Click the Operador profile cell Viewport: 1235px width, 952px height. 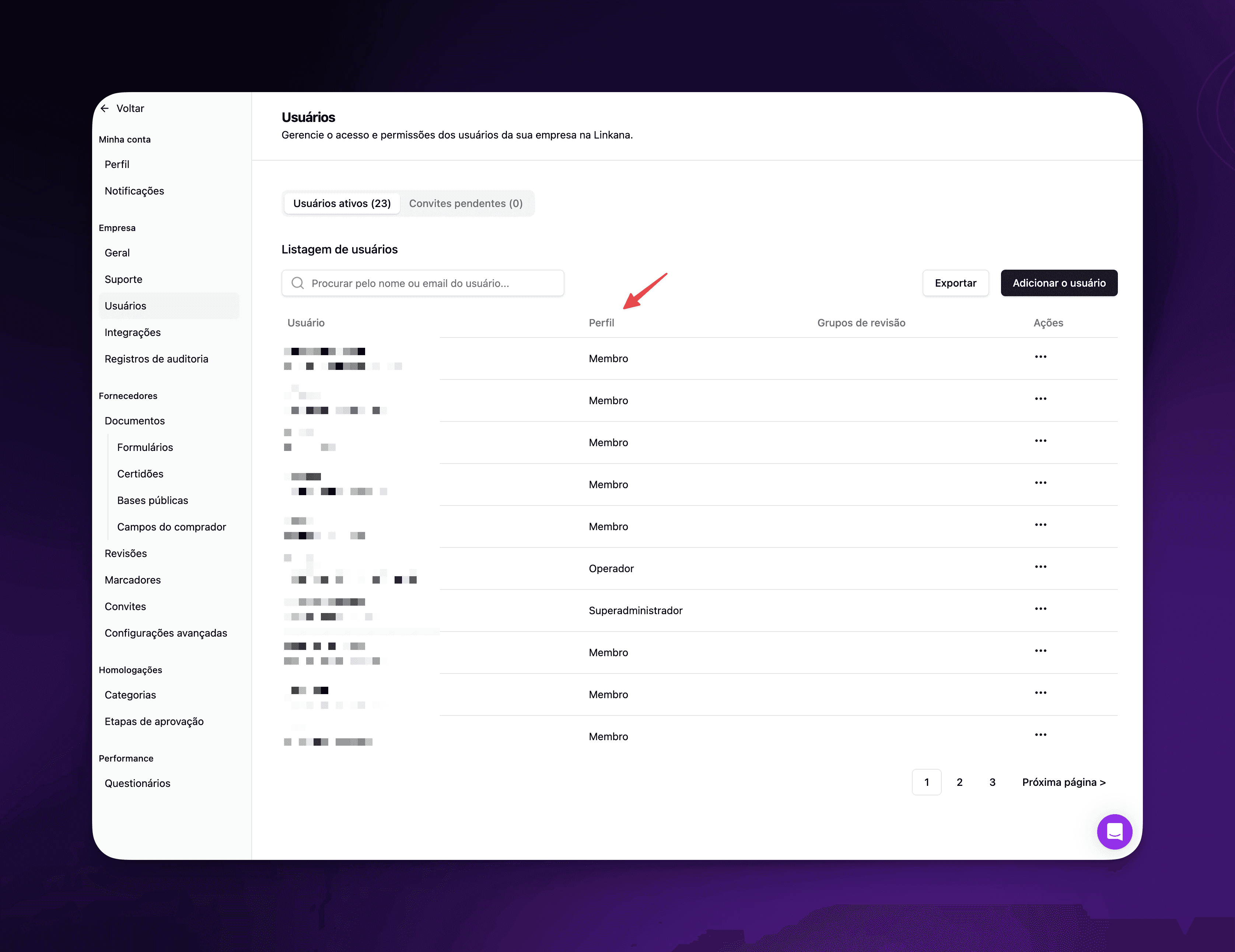pos(611,569)
